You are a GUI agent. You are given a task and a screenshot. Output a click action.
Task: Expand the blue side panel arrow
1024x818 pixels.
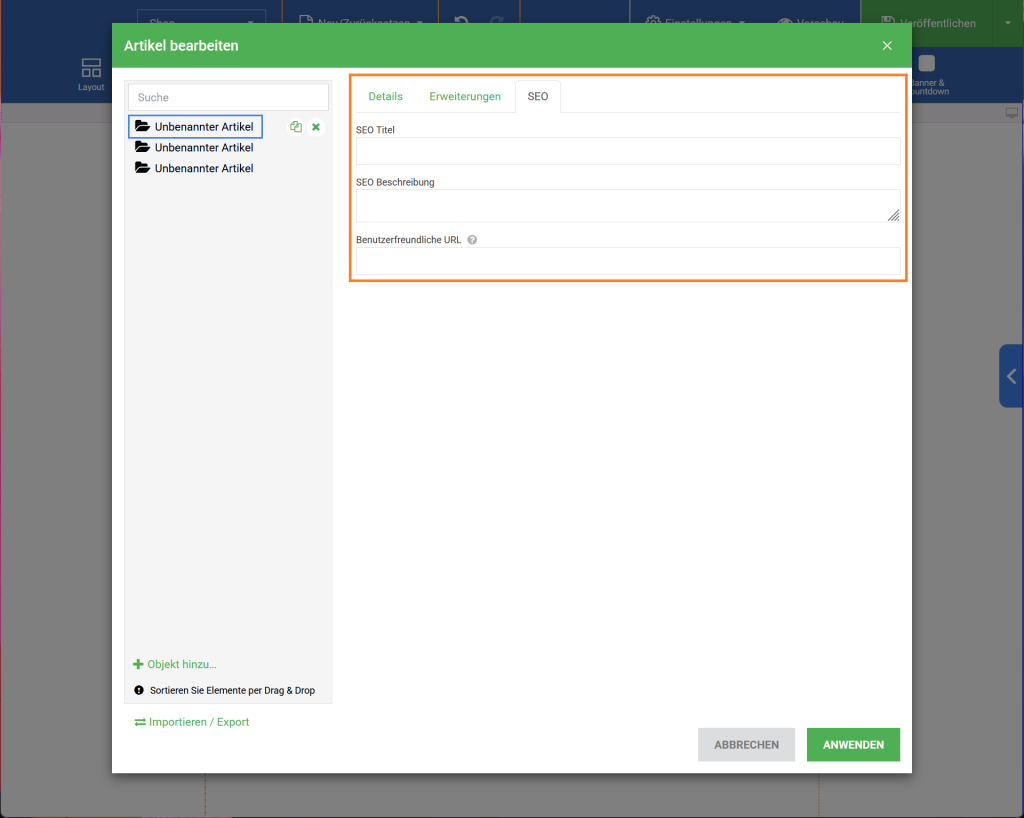(x=1011, y=376)
